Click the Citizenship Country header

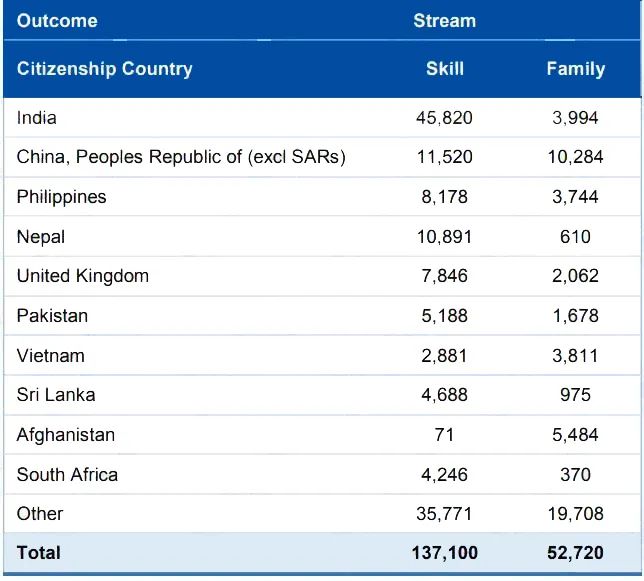point(104,69)
